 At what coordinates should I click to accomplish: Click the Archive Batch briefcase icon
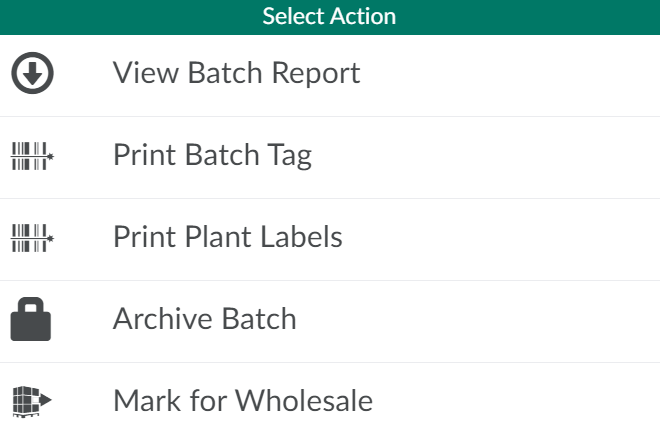[31, 320]
